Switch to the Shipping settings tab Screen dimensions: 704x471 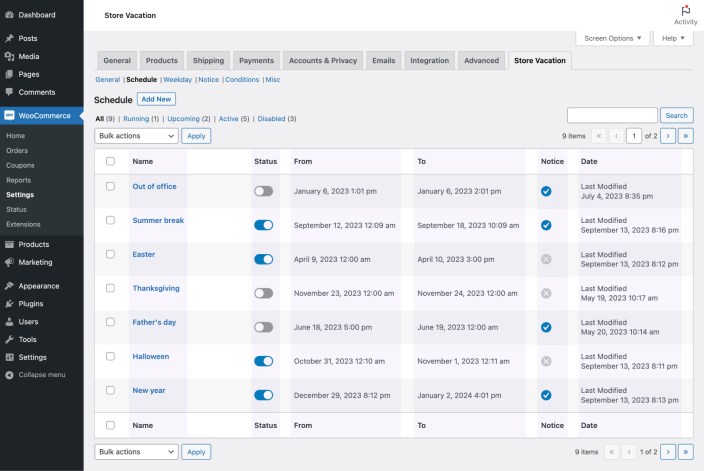click(x=208, y=60)
